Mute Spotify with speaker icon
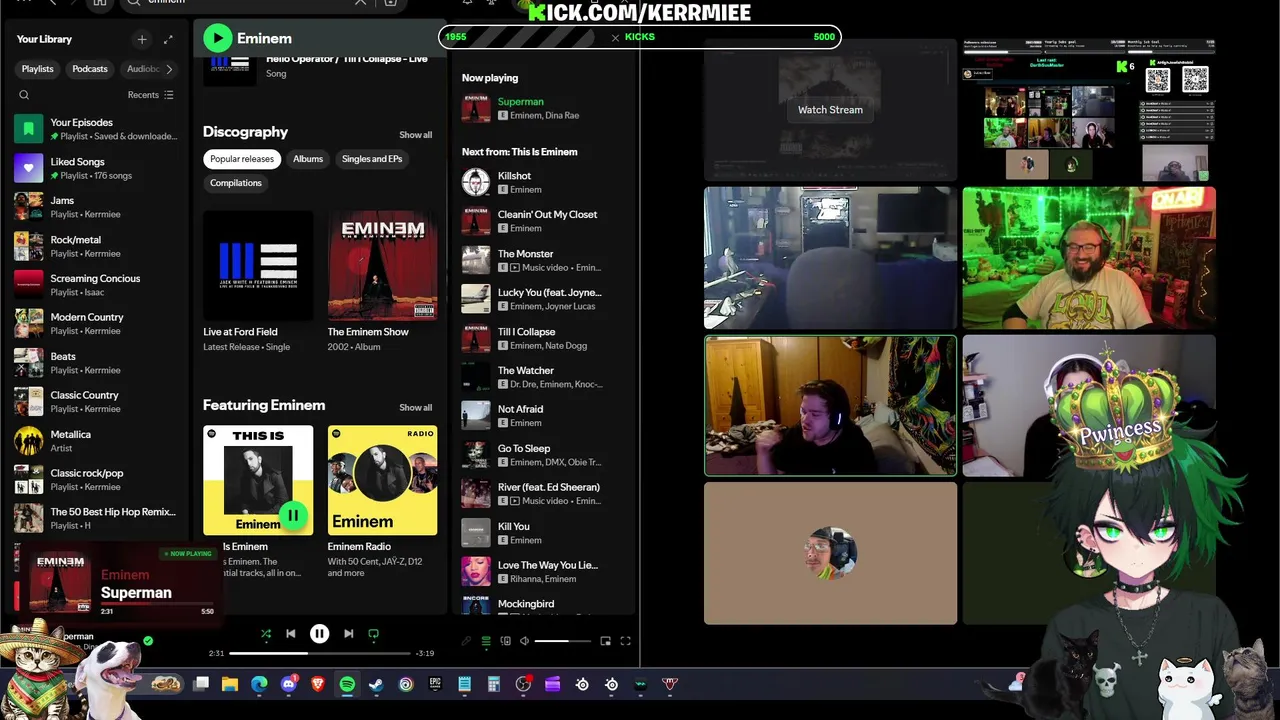This screenshot has width=1280, height=720. pos(524,641)
